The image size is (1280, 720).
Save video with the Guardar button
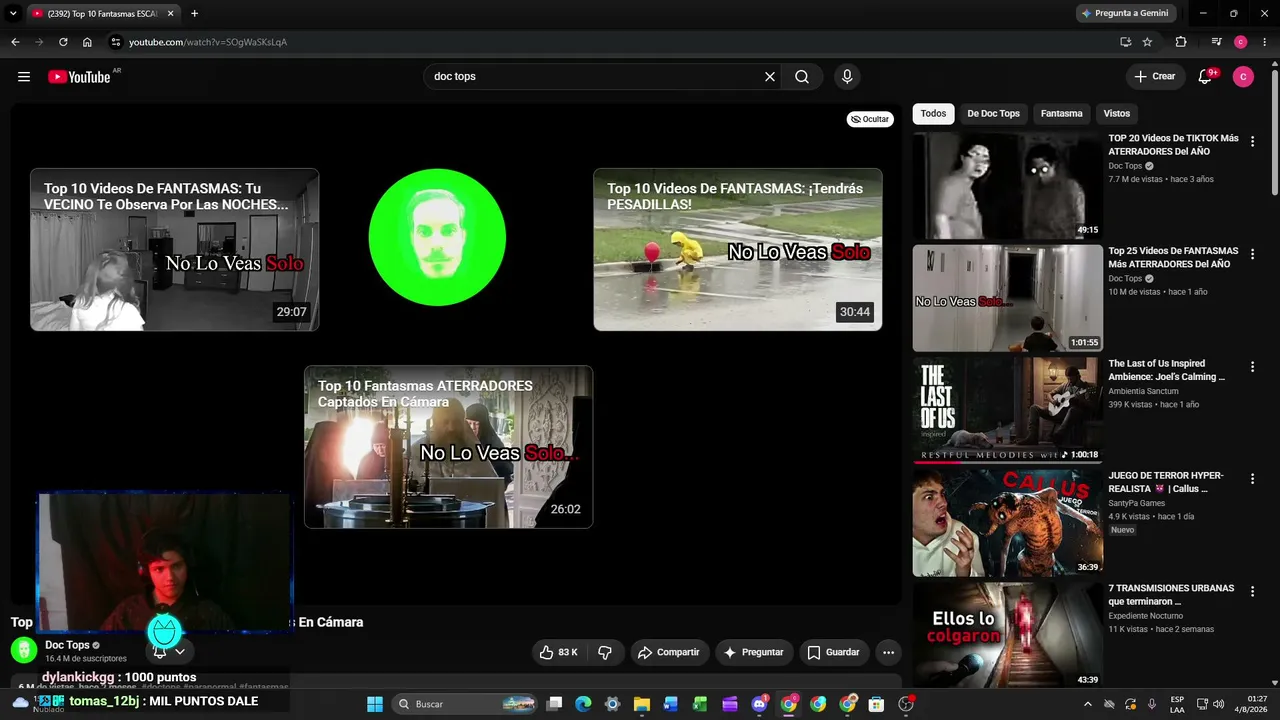tap(833, 652)
